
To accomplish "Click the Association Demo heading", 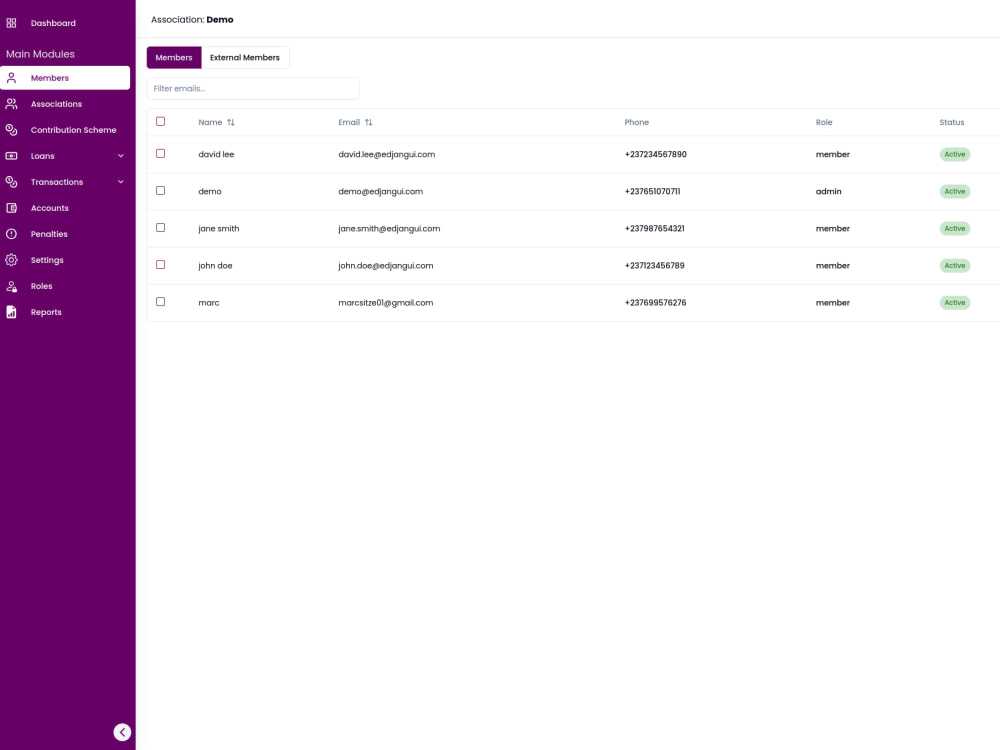I will (x=192, y=20).
